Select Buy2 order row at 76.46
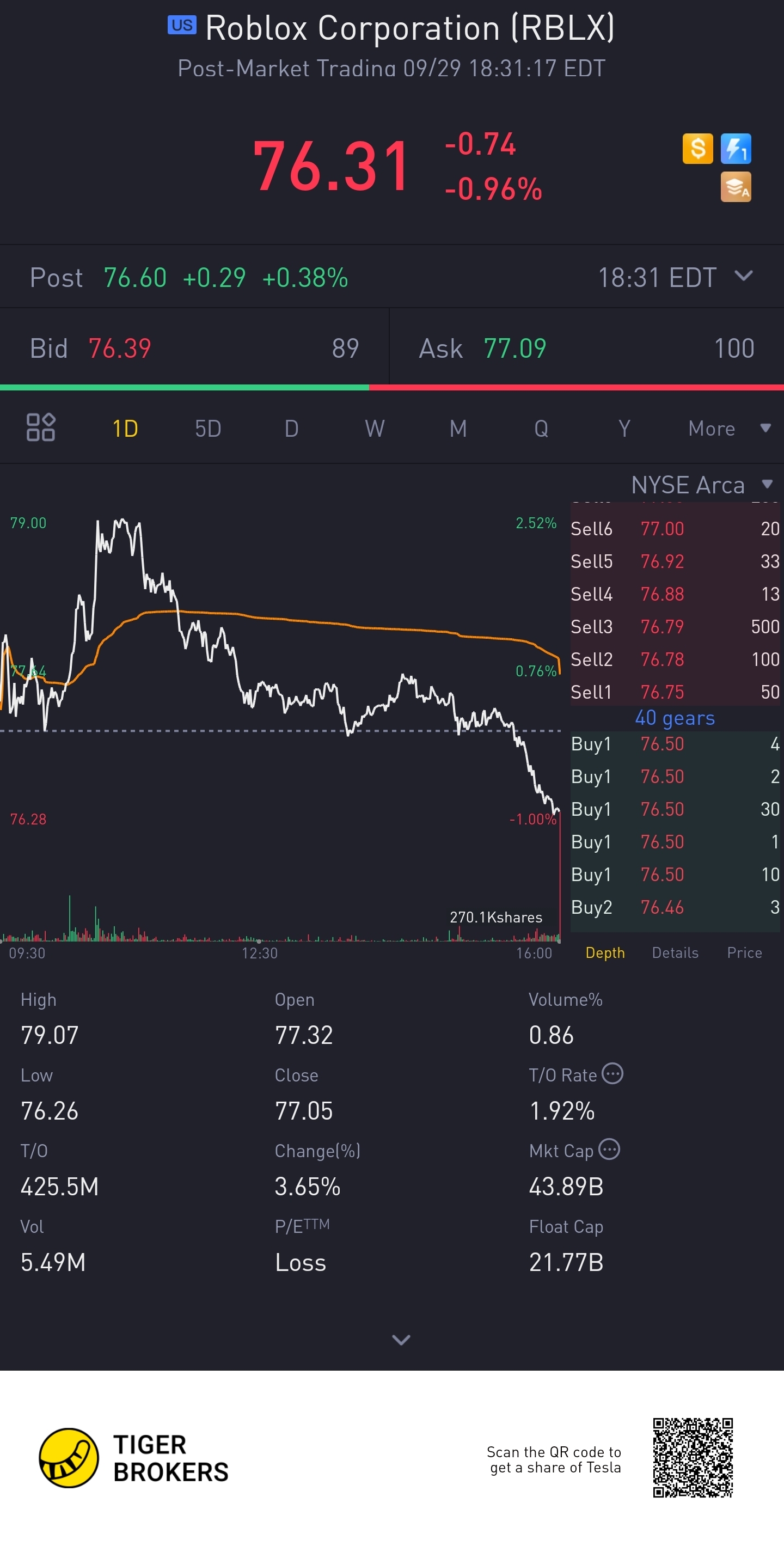Screen dimensions: 784x1546 676,907
